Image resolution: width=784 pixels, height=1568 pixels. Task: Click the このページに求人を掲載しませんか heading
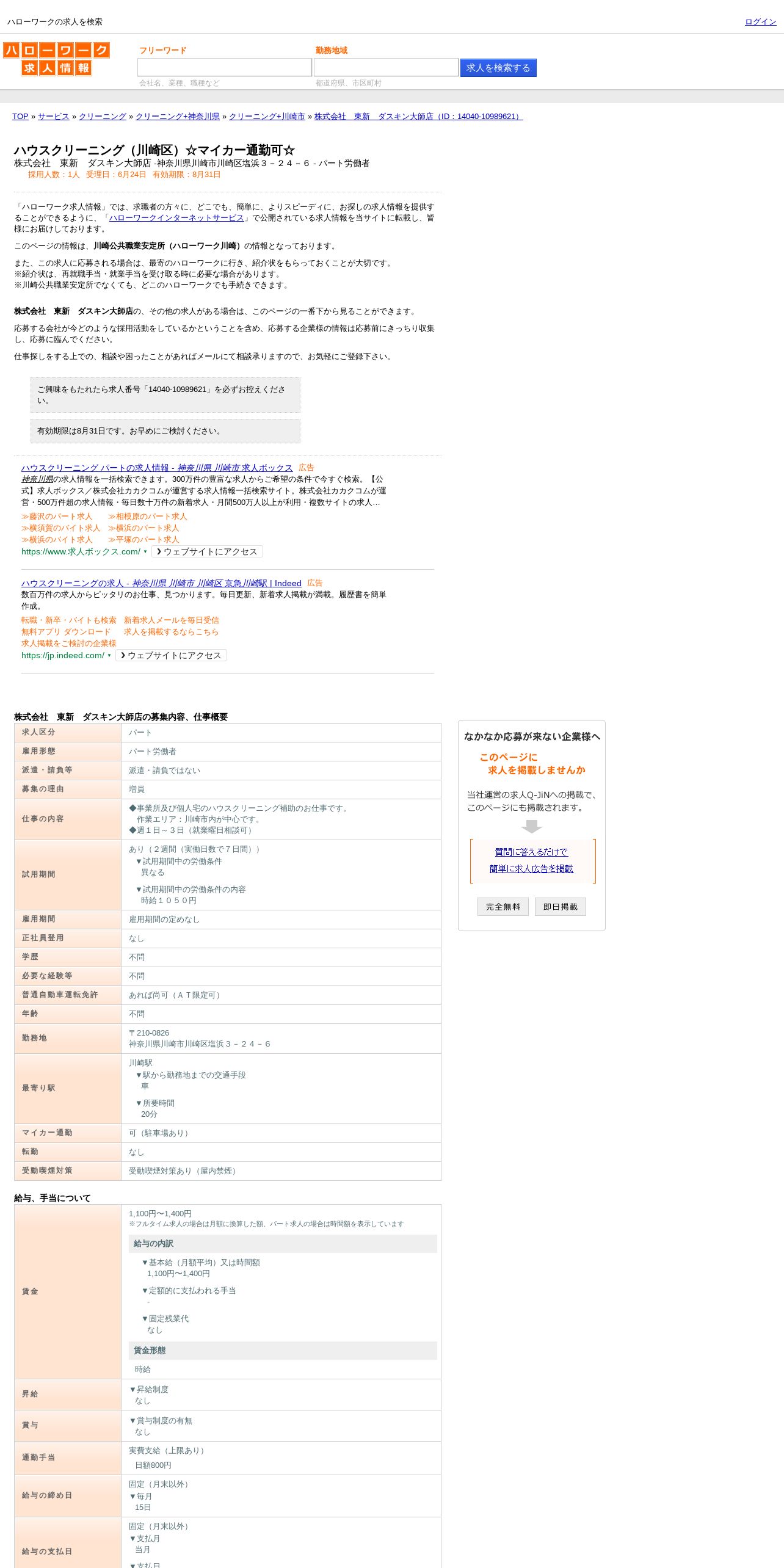pos(532,764)
